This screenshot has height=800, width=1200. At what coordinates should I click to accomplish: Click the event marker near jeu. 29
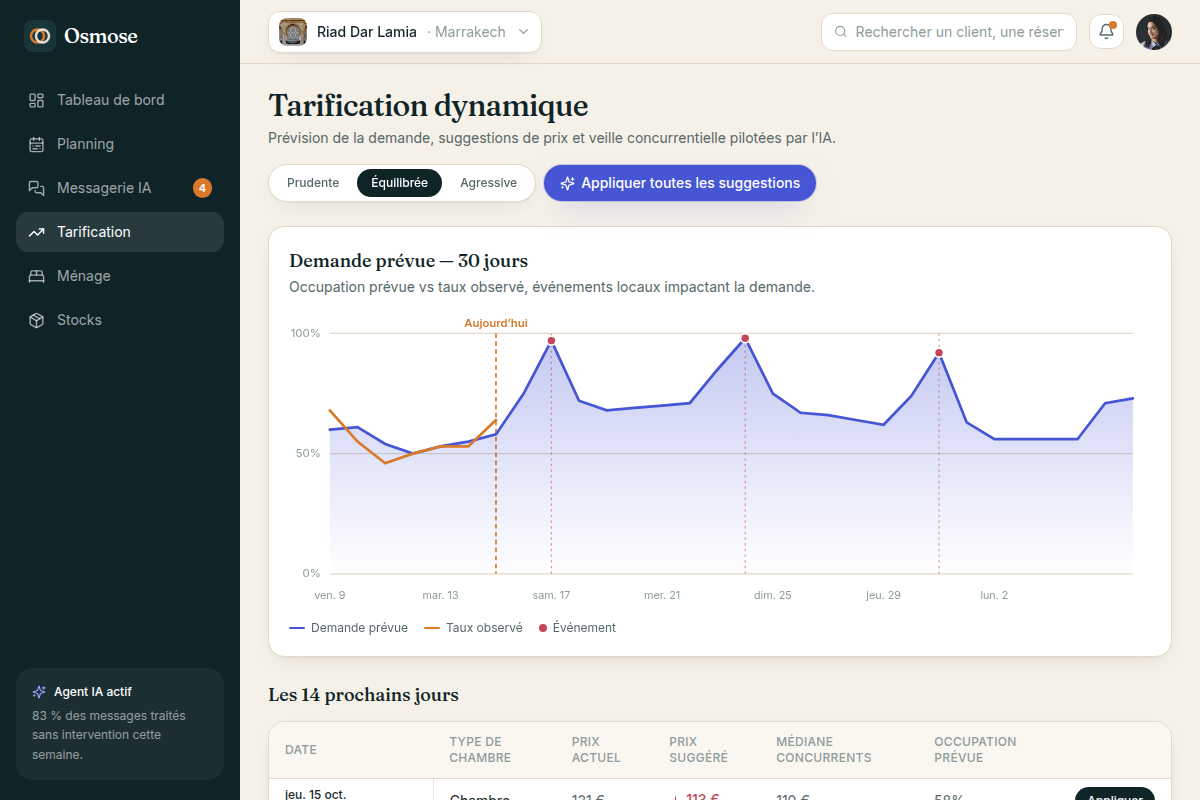click(x=939, y=352)
